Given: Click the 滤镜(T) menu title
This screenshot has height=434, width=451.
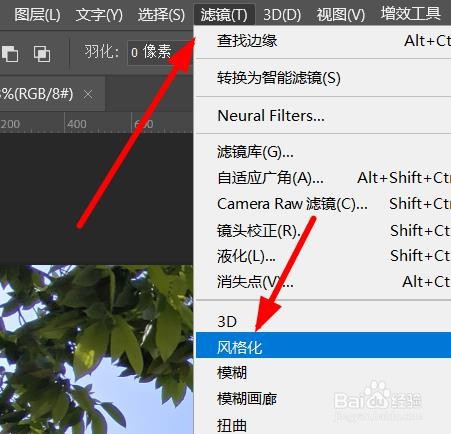Looking at the screenshot, I should [224, 15].
